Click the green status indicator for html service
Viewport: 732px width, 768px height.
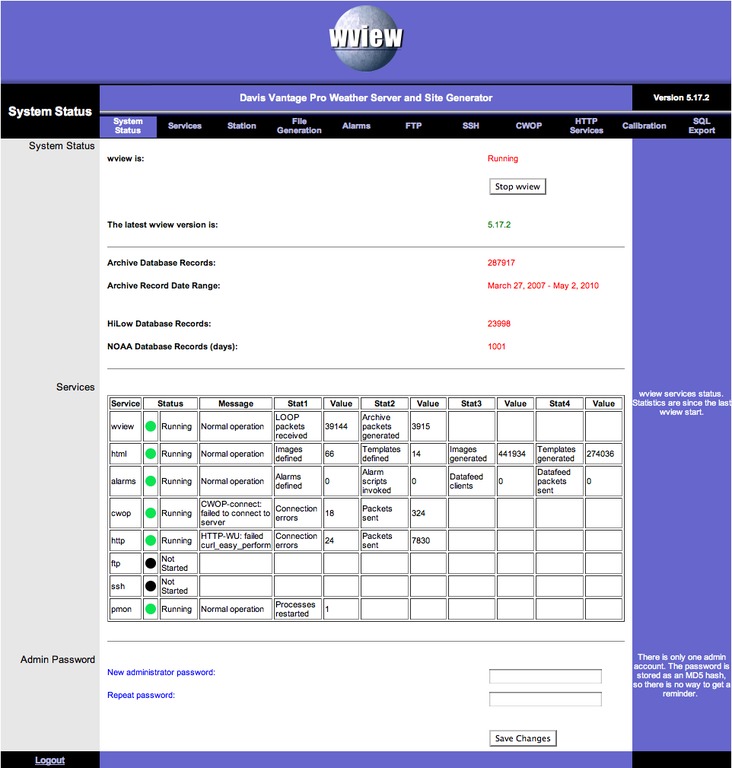tap(150, 454)
